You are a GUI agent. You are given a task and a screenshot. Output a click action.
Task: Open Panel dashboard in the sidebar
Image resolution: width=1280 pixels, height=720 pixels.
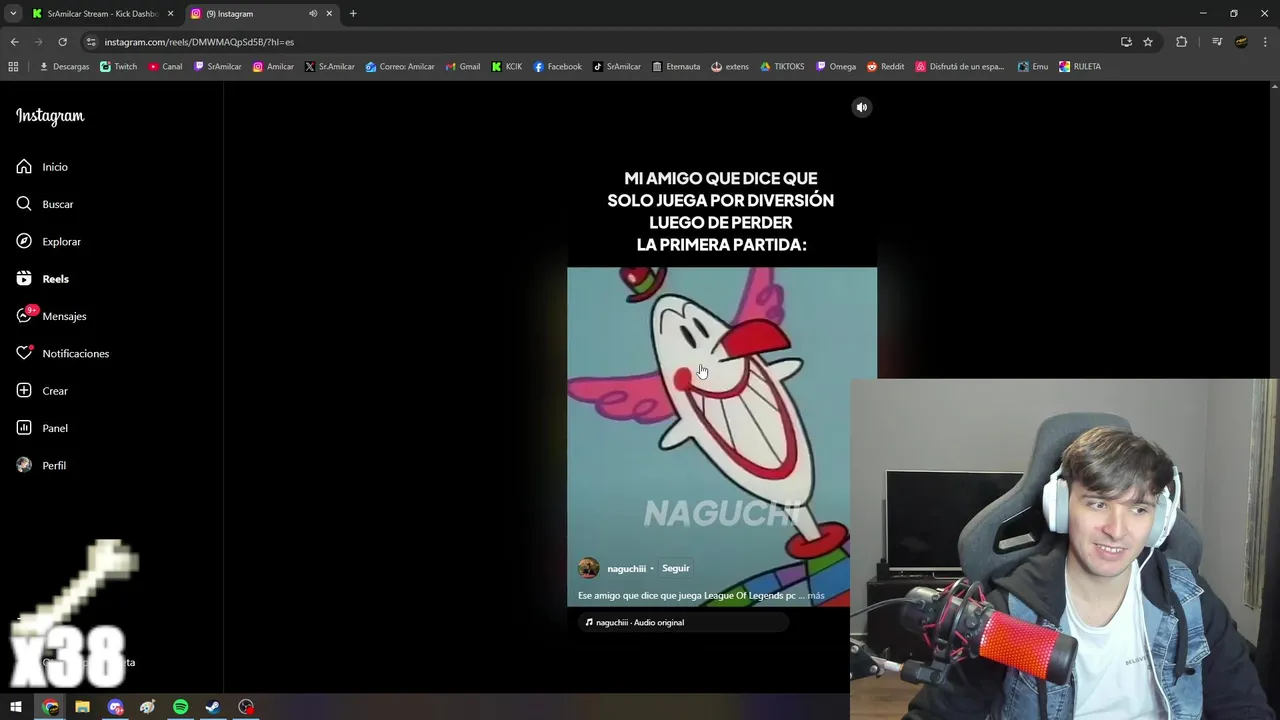(x=42, y=428)
